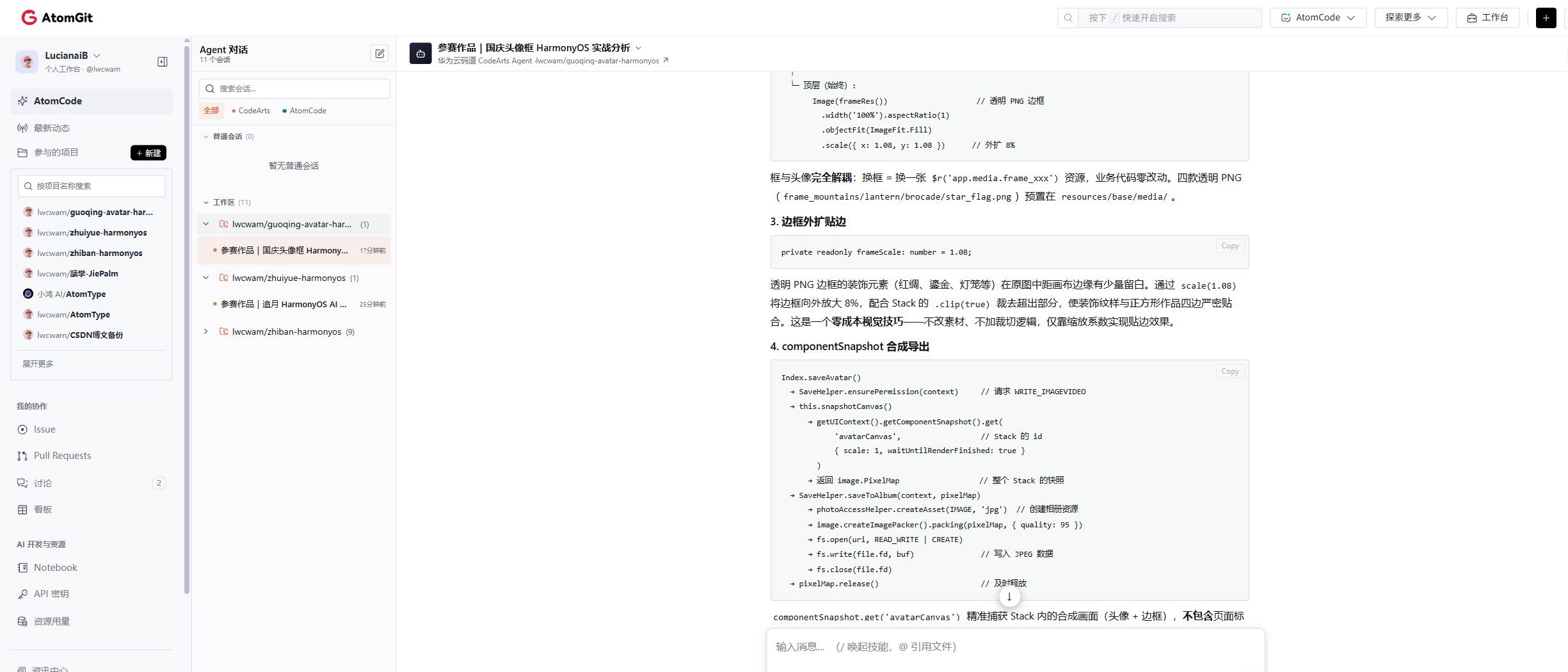The height and width of the screenshot is (672, 1568).
Task: Open external link arrow beside guoqing-avatar-harmonyos
Action: coord(666,61)
